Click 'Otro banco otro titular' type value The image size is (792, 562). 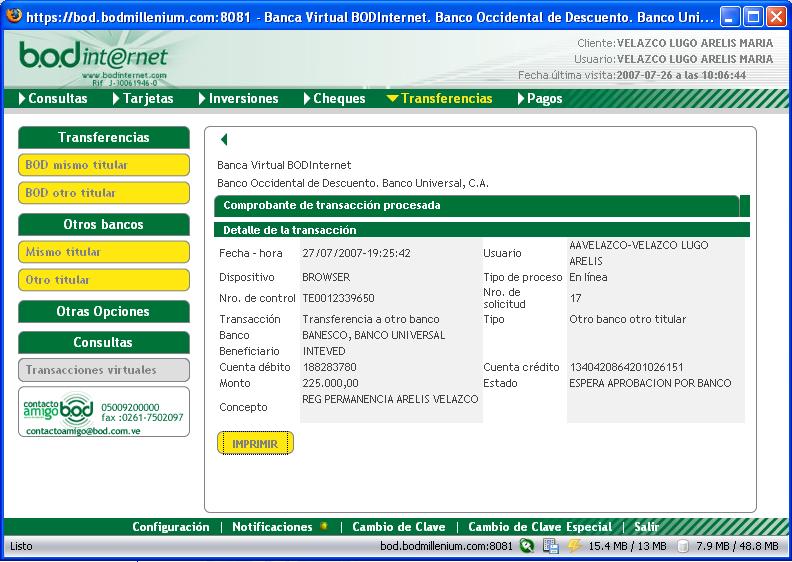[x=628, y=319]
